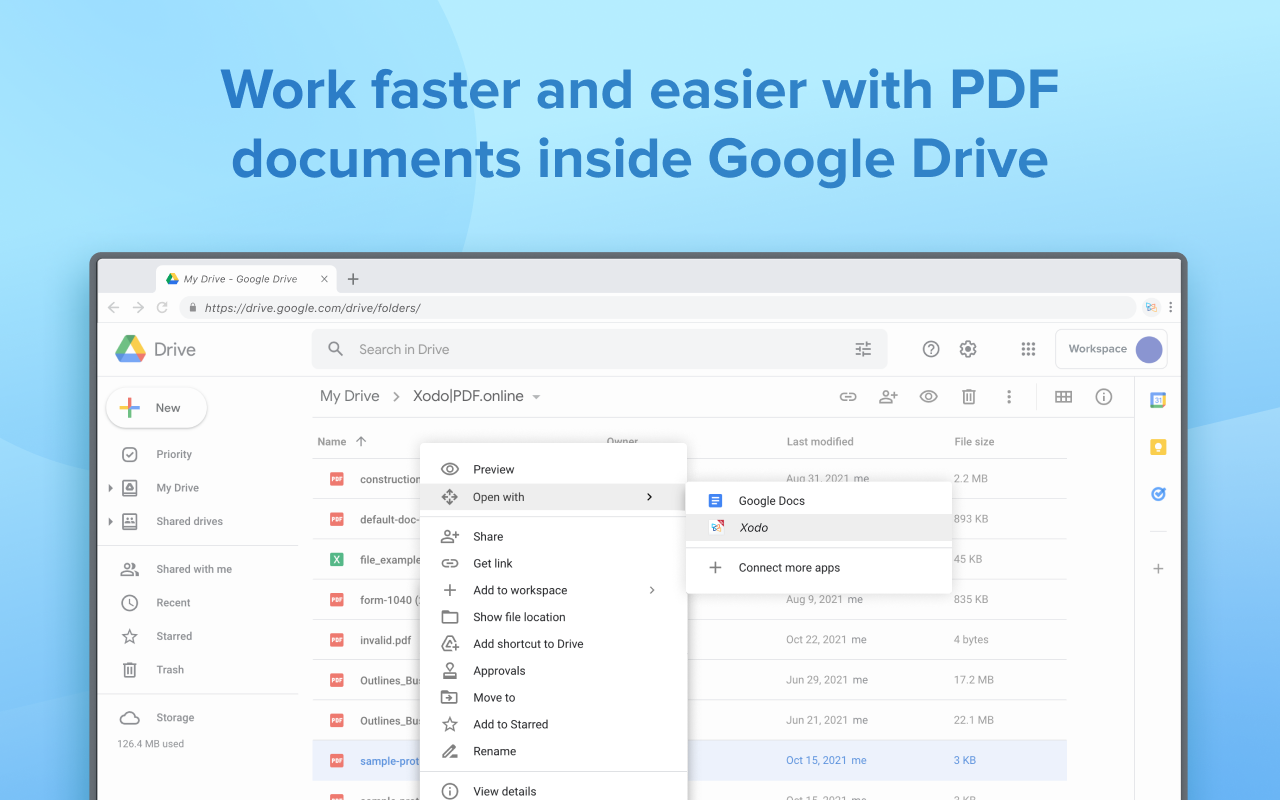Open the Google Calendar side panel

pyautogui.click(x=1157, y=398)
